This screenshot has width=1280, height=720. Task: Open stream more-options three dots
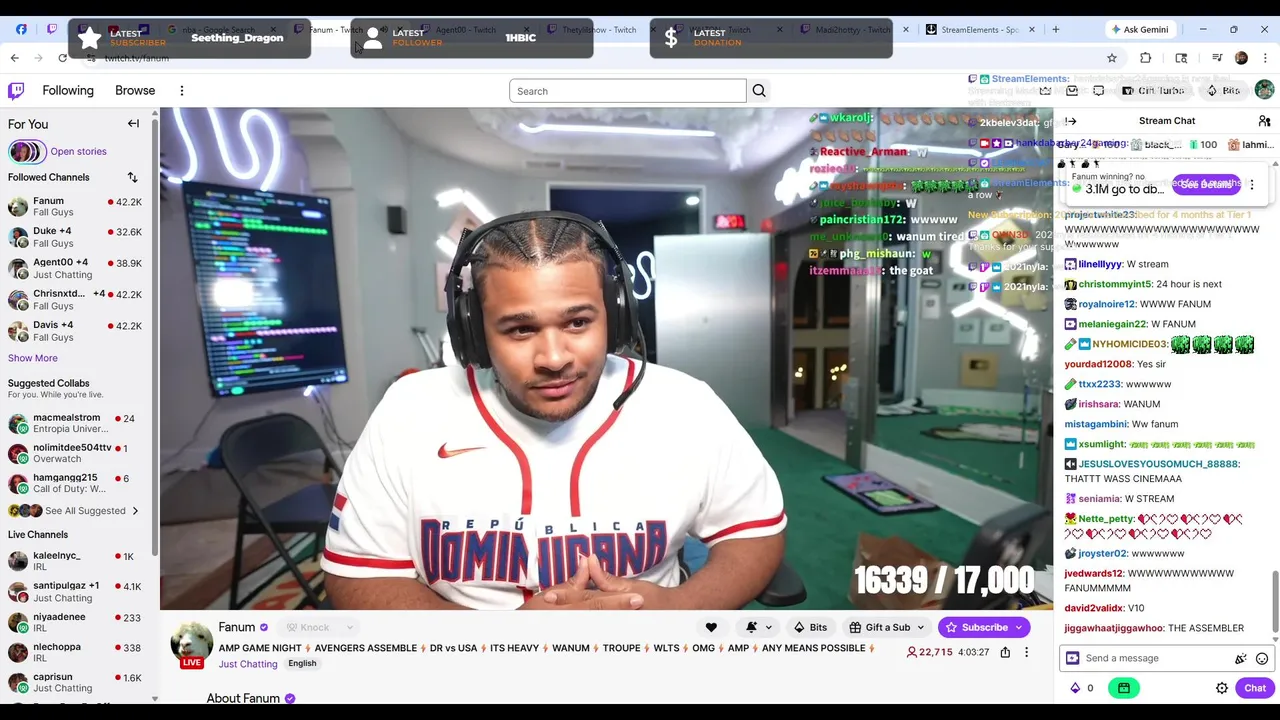tap(1026, 653)
